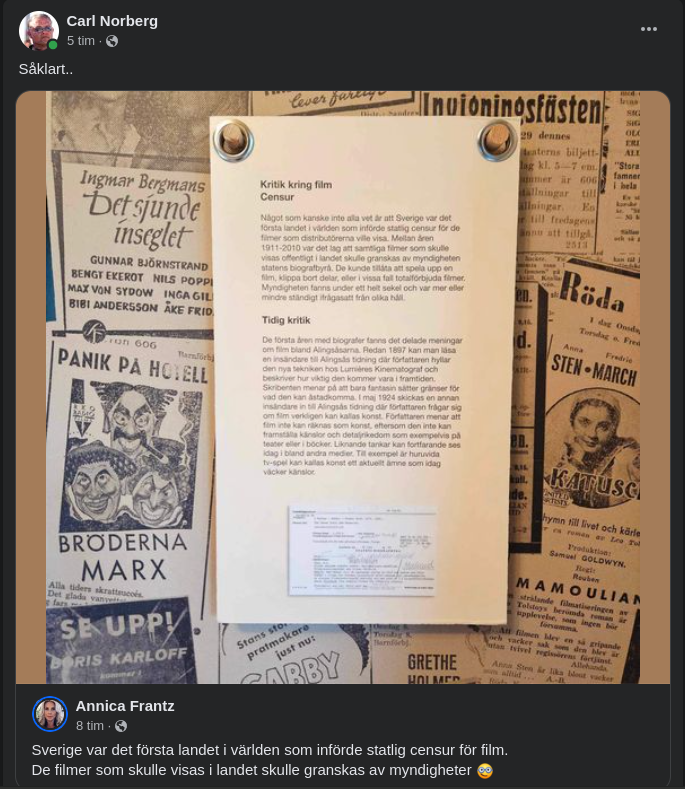This screenshot has height=789, width=685.
Task: Click the small censorship card document image
Action: coord(361,550)
